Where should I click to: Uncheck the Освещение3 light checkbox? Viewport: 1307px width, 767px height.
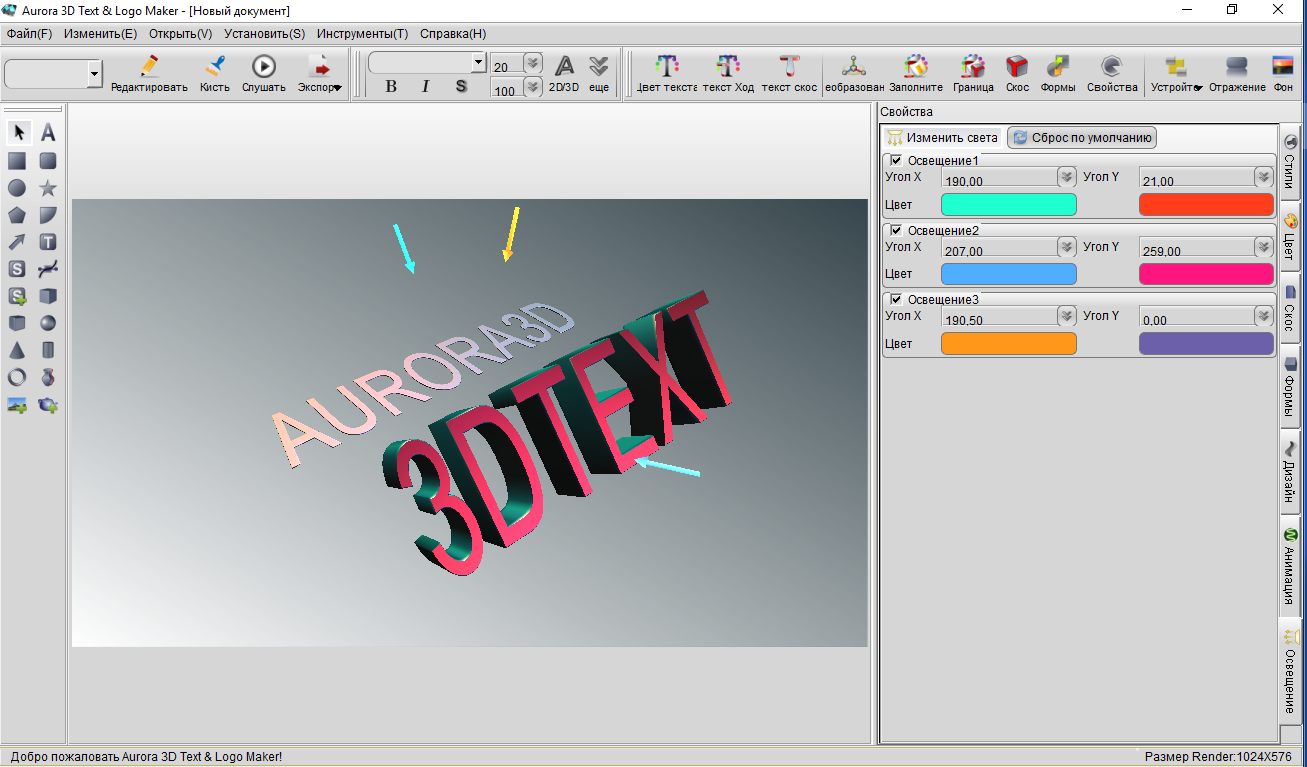tap(897, 299)
